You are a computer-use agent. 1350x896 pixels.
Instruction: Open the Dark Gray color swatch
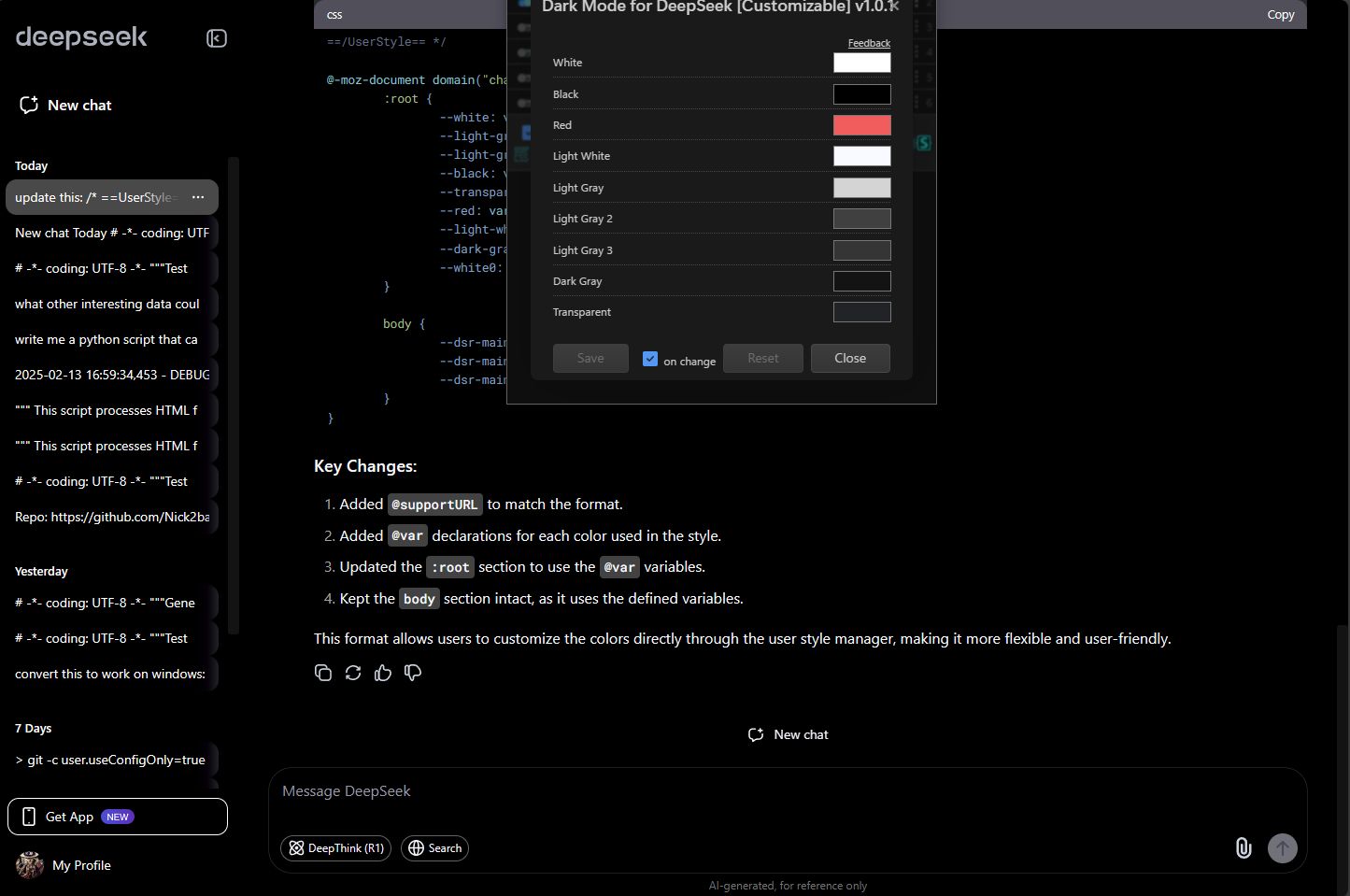861,281
